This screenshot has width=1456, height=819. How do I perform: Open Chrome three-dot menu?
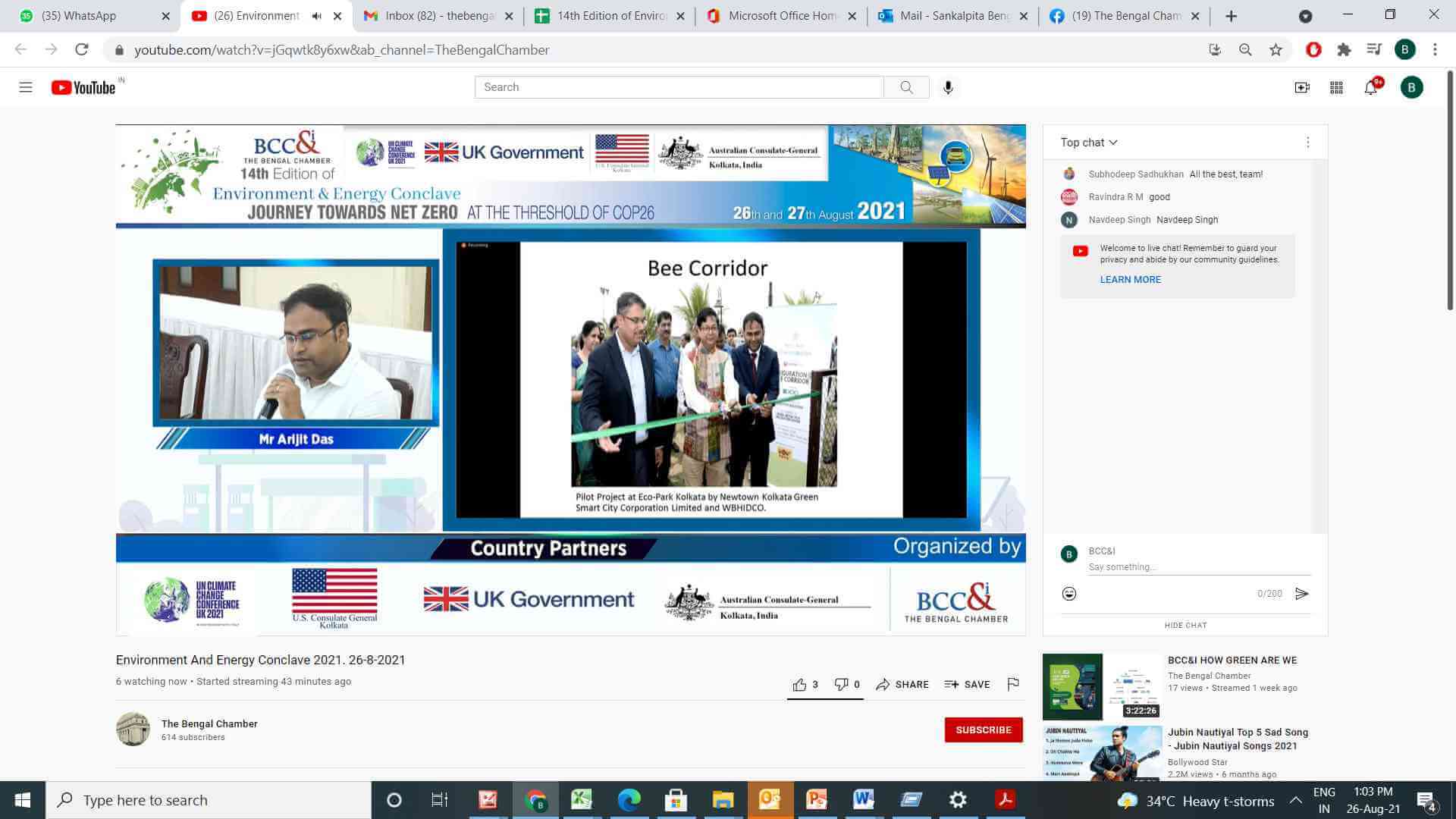pos(1435,50)
